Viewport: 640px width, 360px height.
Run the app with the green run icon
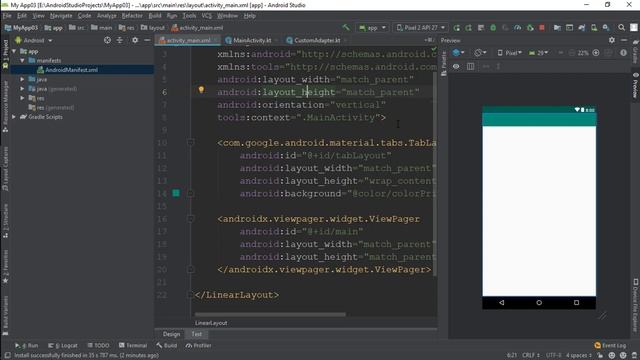pyautogui.click(x=456, y=28)
